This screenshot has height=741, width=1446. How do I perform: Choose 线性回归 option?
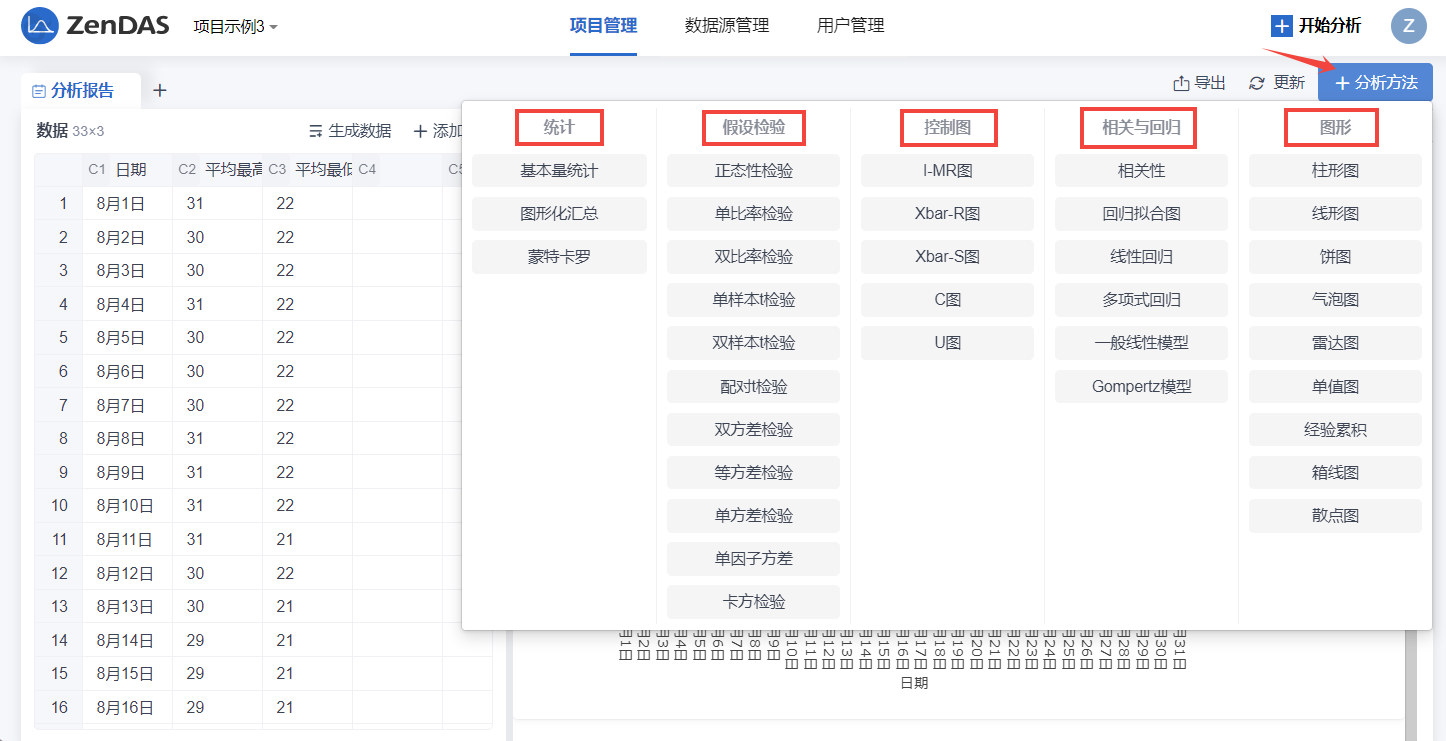(x=1141, y=257)
